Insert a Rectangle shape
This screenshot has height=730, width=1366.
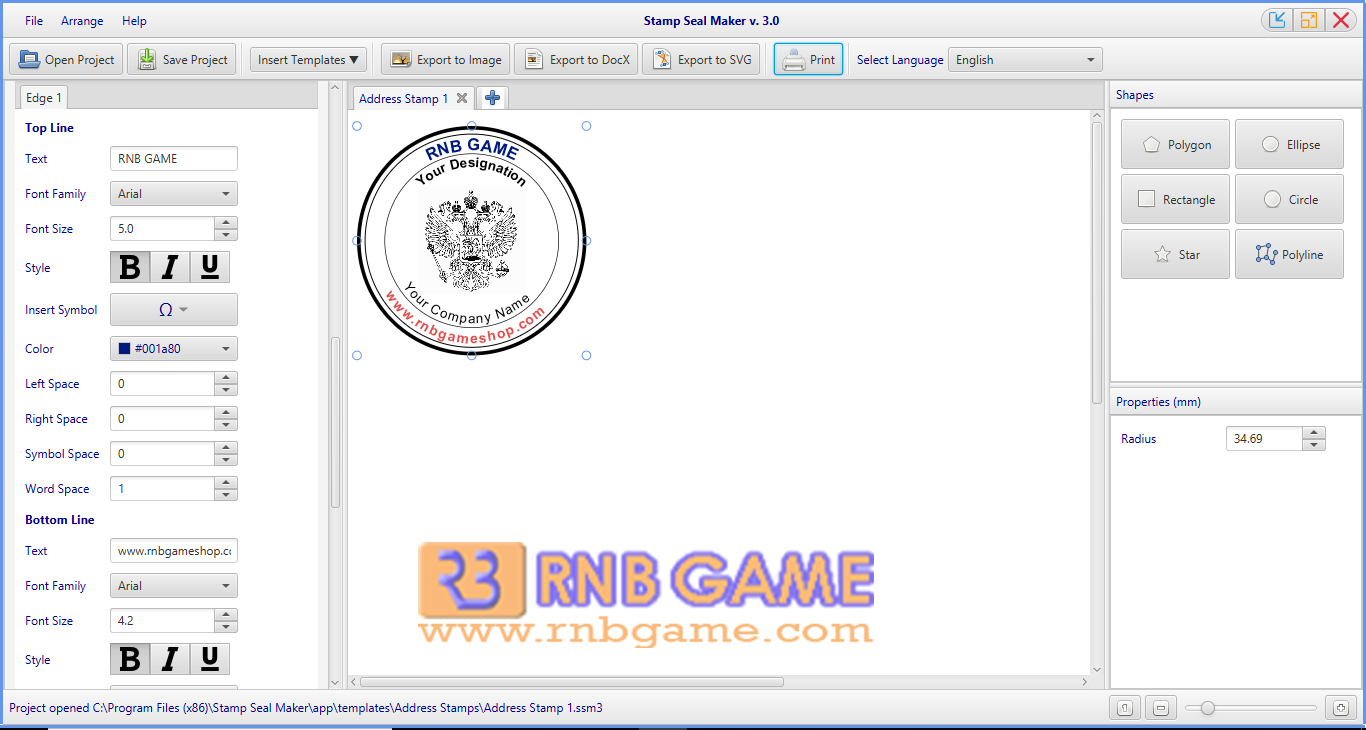click(1175, 200)
